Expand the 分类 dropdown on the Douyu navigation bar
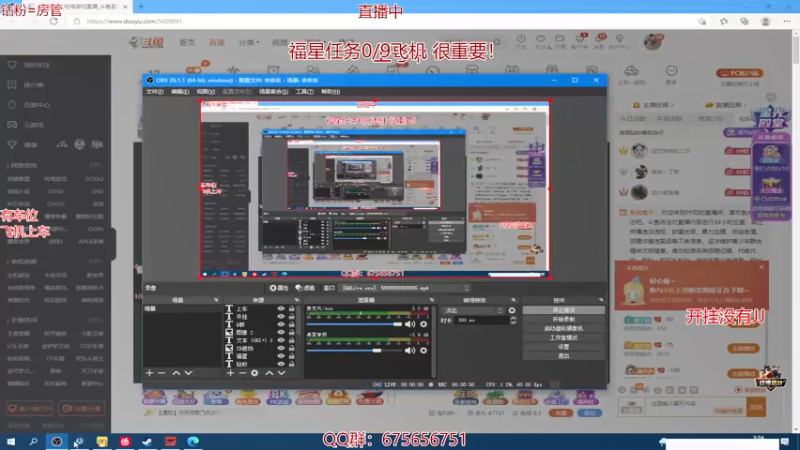800x450 pixels. pyautogui.click(x=248, y=42)
